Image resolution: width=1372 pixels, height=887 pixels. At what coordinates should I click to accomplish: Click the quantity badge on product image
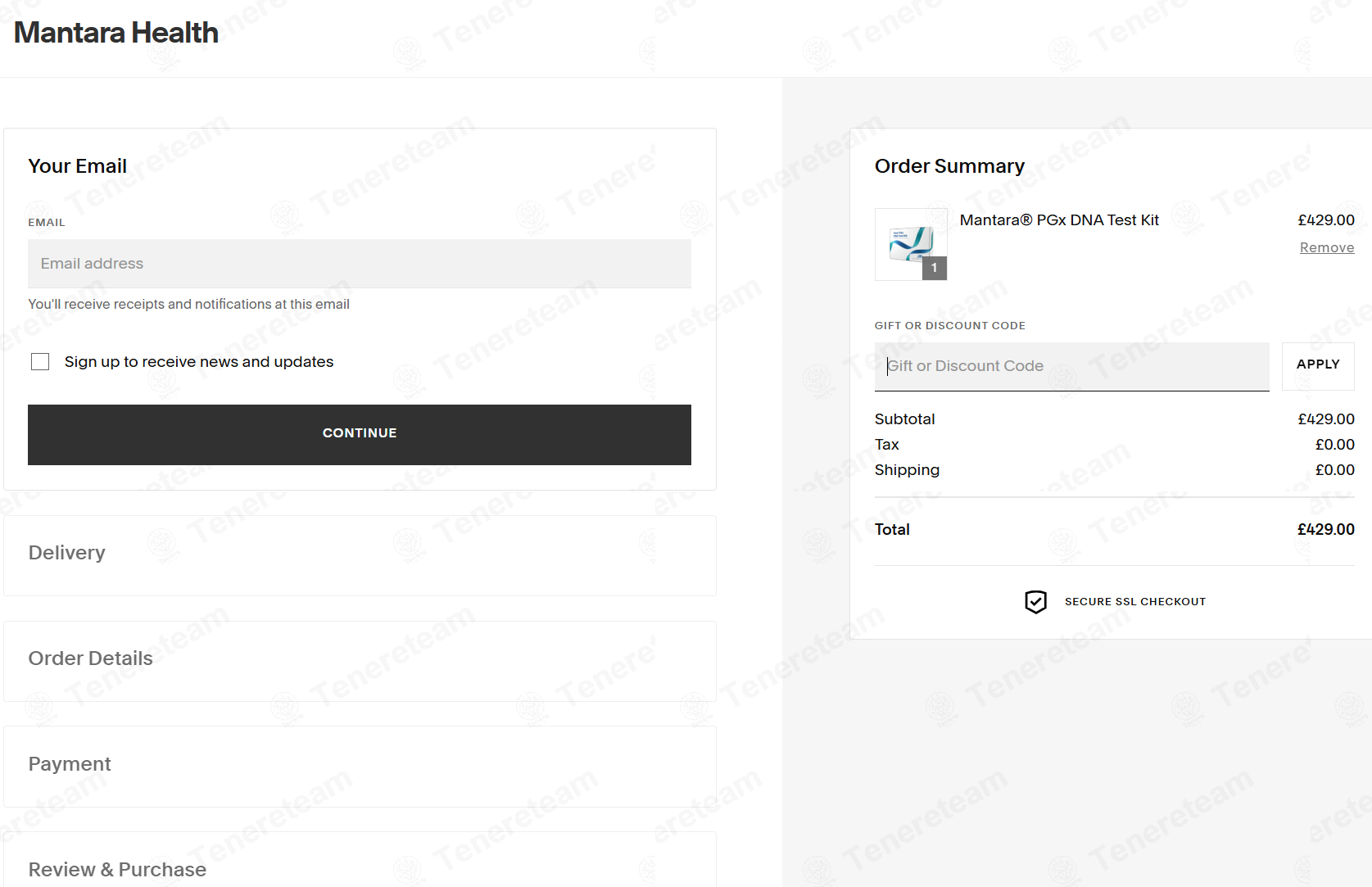point(935,268)
